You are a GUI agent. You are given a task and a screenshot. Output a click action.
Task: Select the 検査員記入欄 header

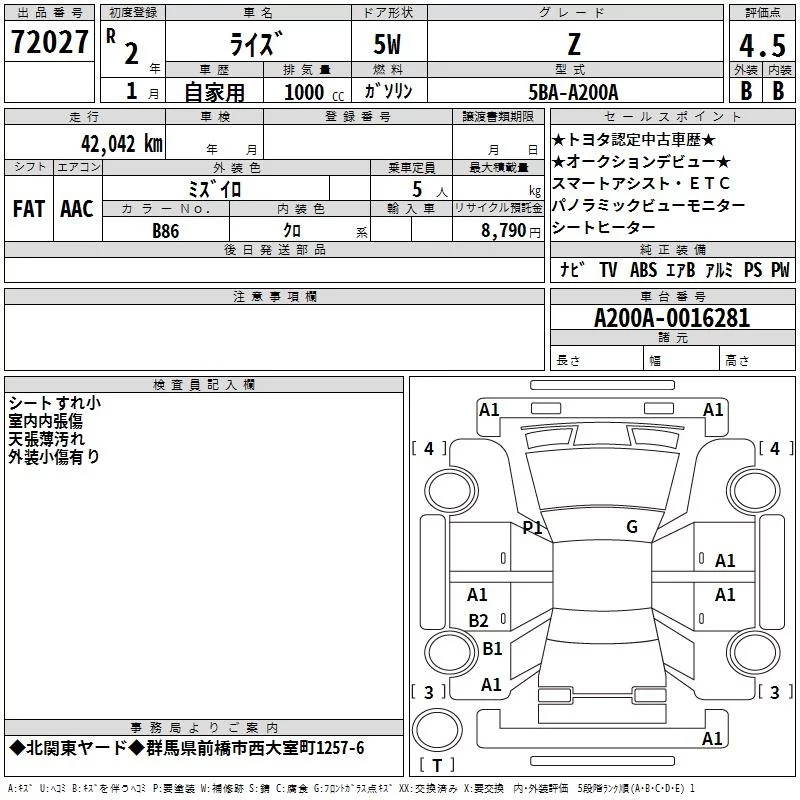[x=204, y=385]
